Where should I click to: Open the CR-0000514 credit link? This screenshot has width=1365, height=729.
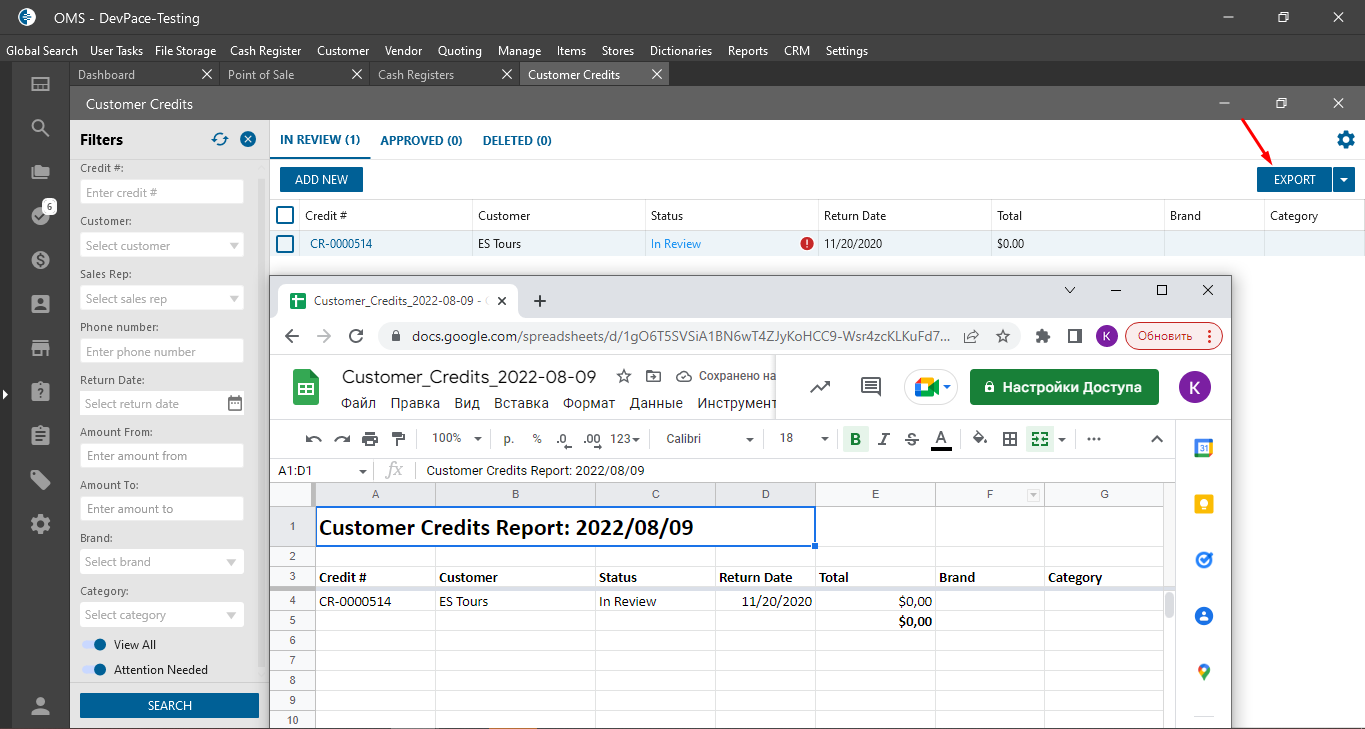341,244
